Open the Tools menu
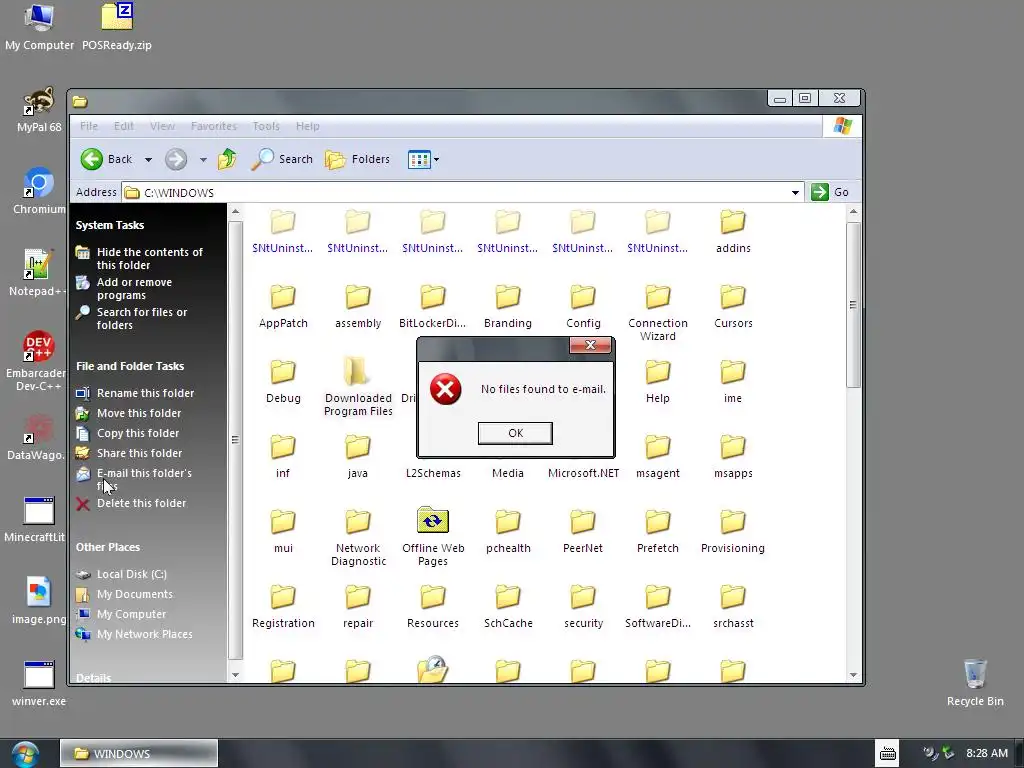 266,126
